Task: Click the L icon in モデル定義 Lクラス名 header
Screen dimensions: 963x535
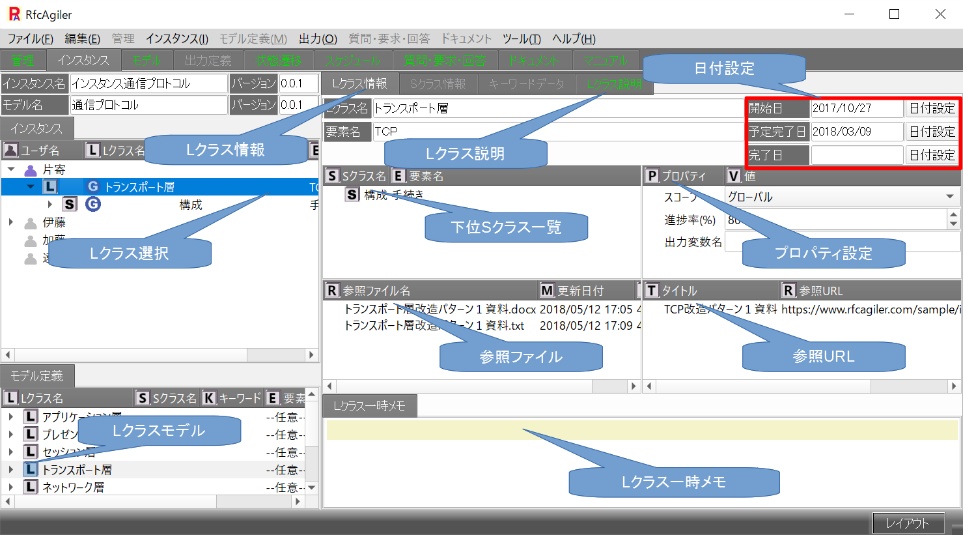Action: (x=10, y=398)
